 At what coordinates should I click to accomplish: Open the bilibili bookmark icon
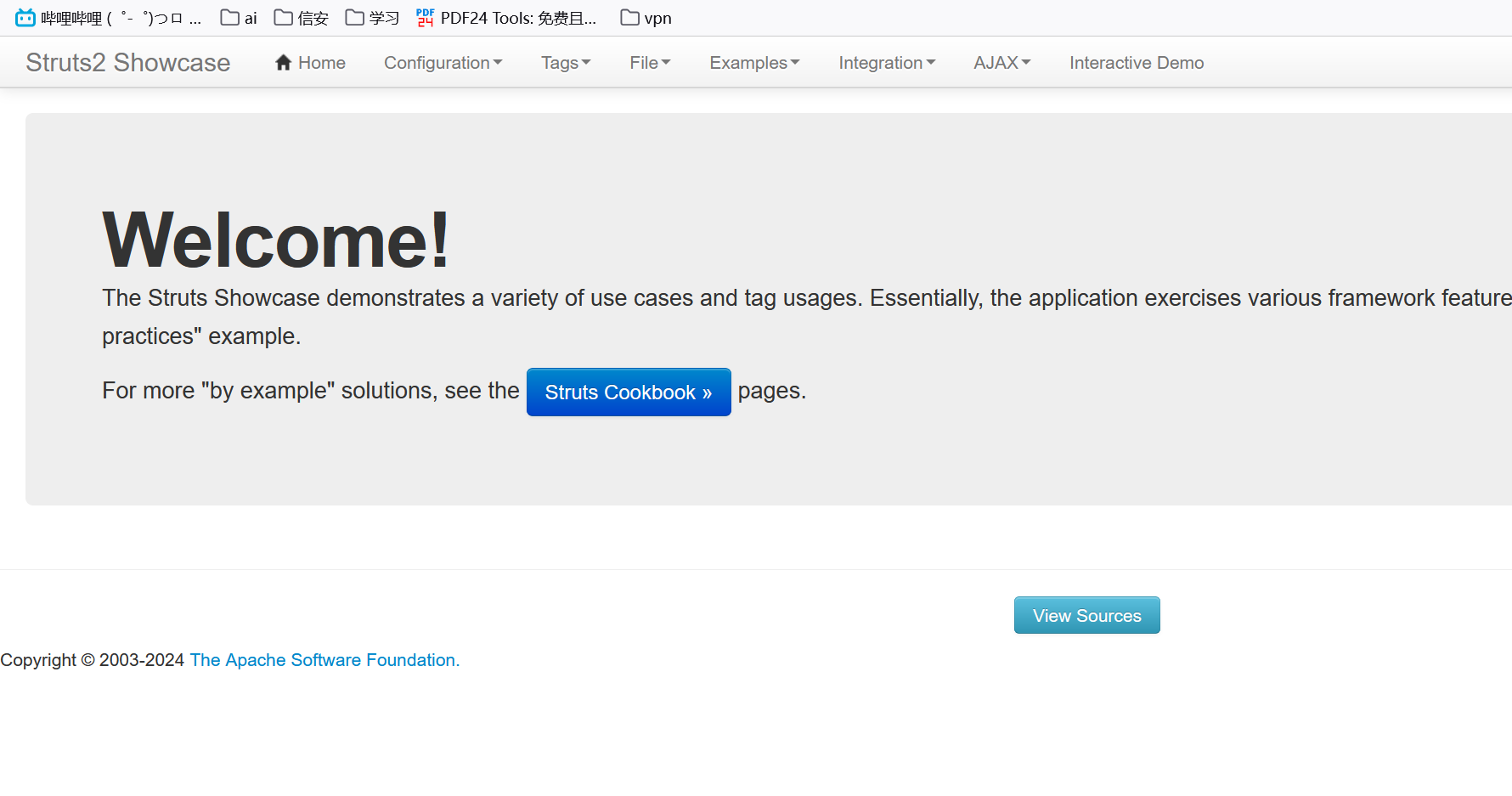[x=25, y=18]
